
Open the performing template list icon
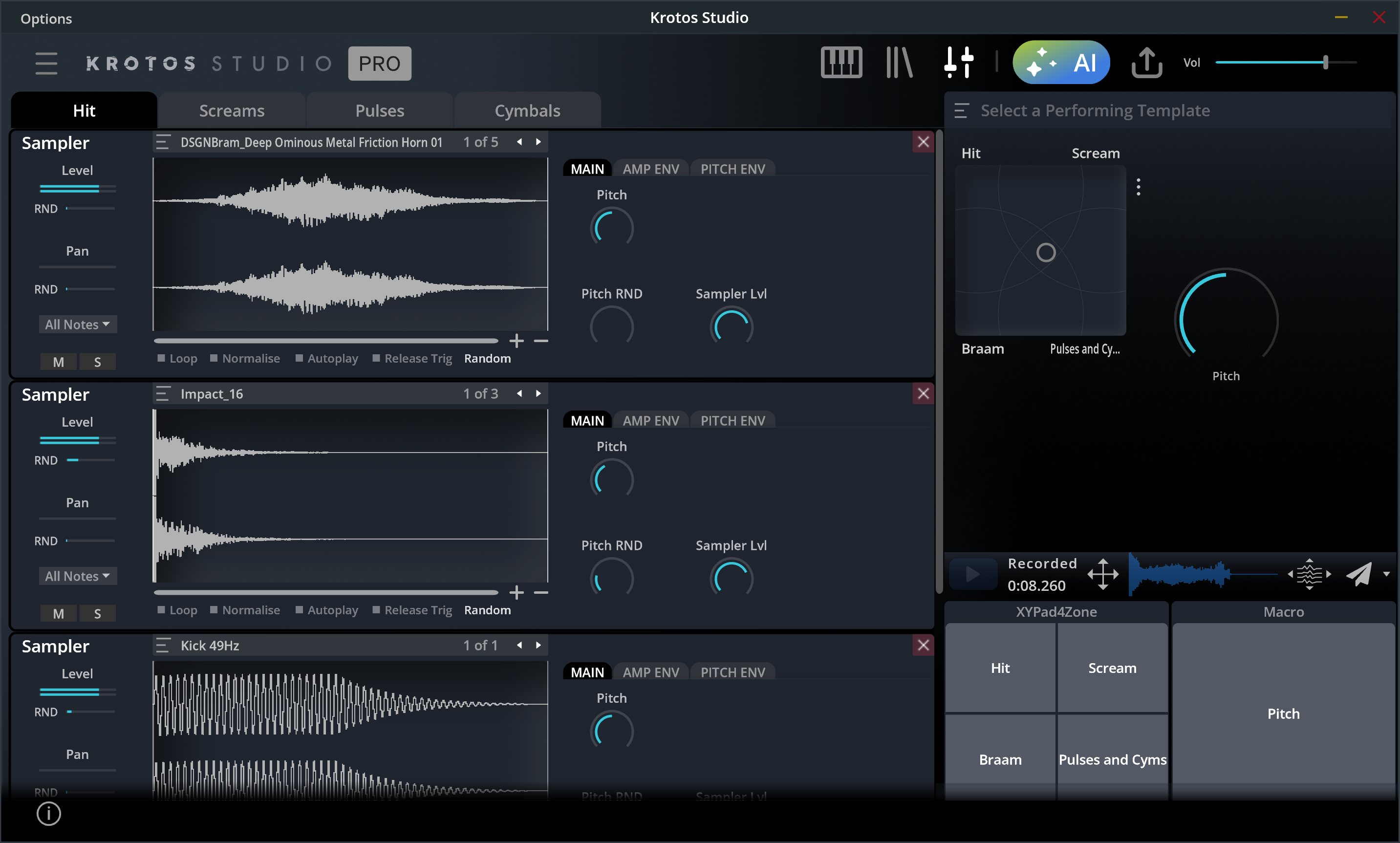point(961,111)
